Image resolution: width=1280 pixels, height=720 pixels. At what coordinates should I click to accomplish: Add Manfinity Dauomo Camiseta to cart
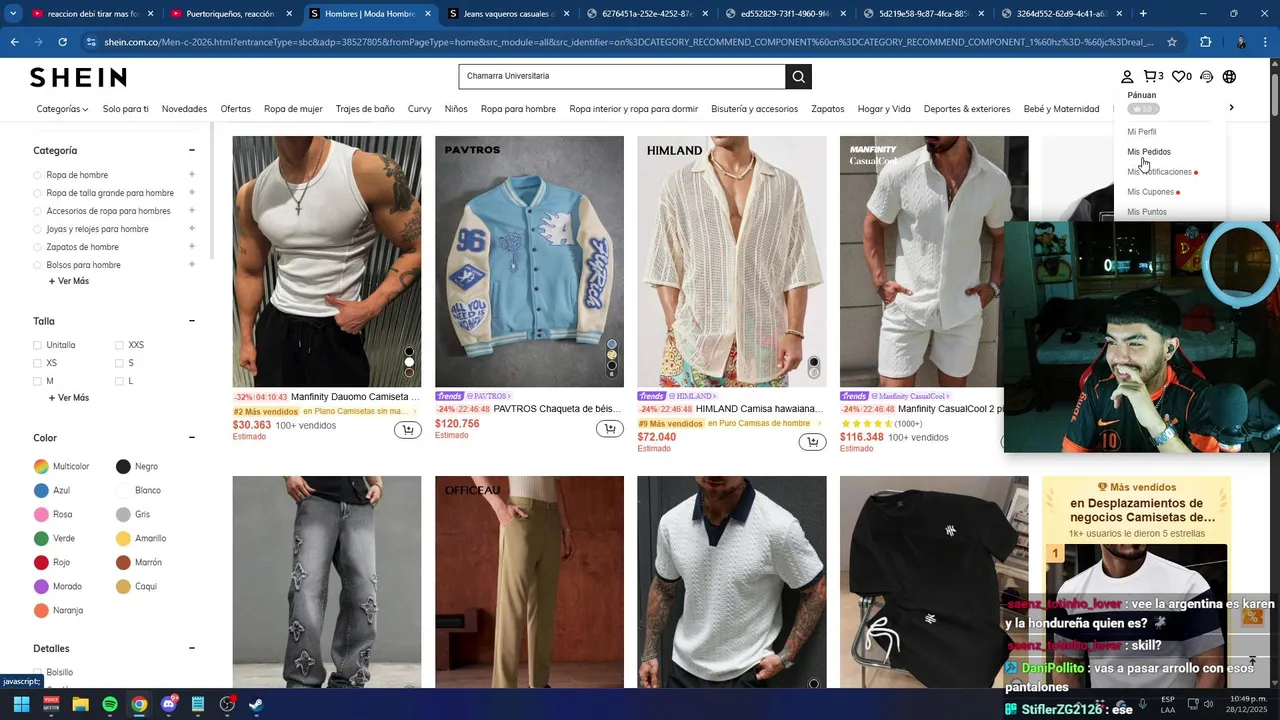tap(407, 430)
